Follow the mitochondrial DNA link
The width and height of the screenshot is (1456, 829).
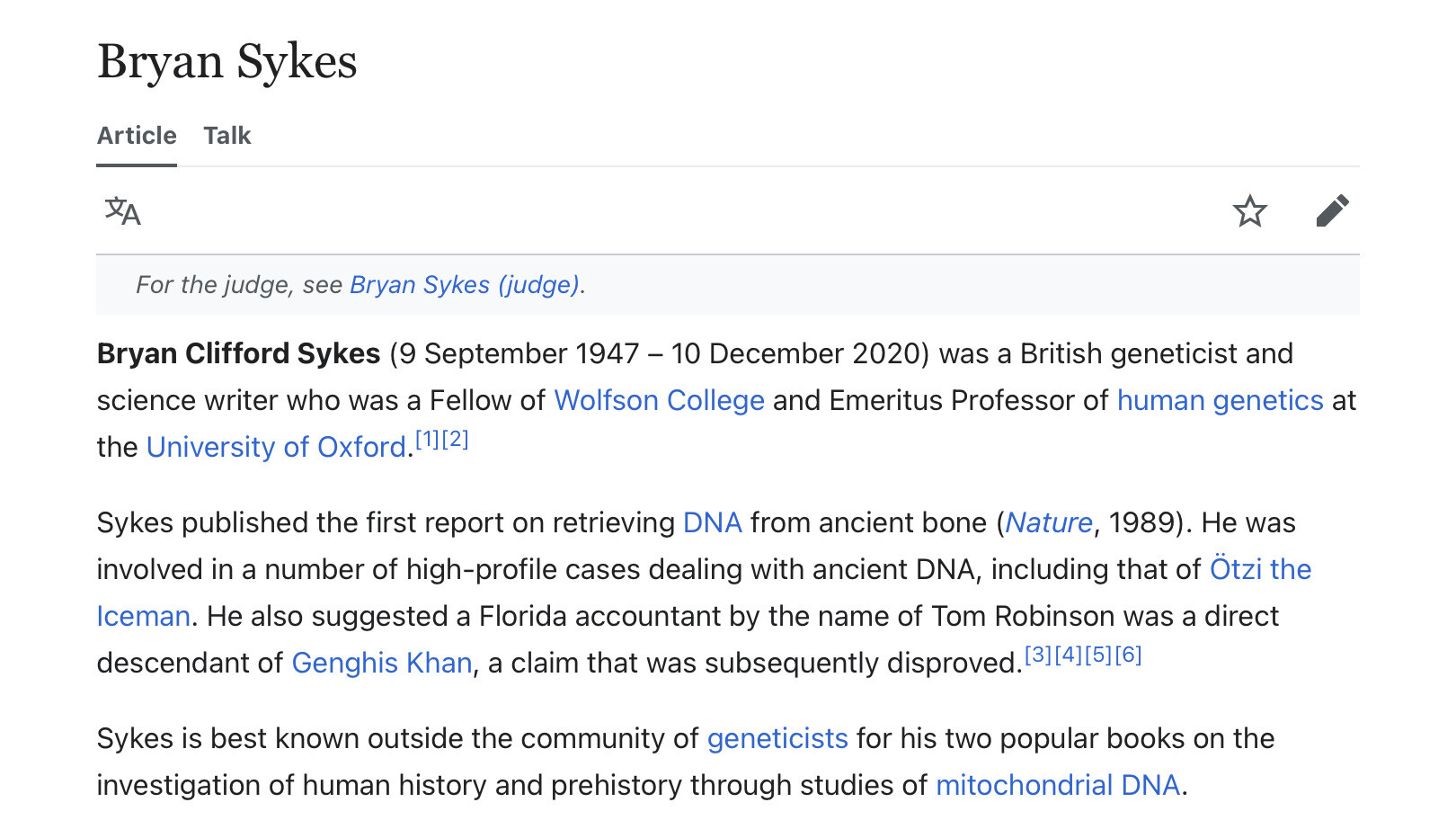point(1058,785)
